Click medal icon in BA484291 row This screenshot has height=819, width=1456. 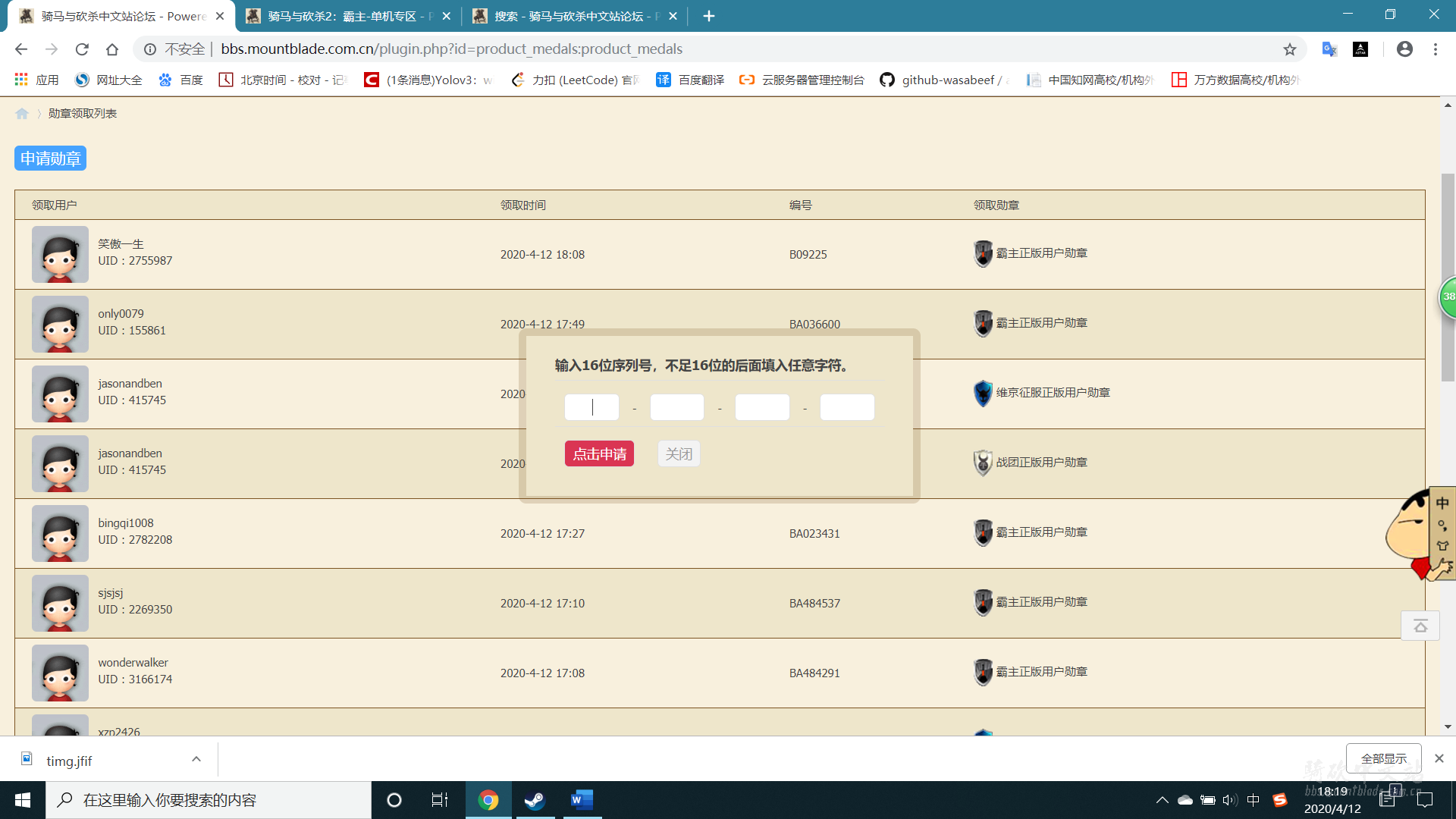point(983,672)
